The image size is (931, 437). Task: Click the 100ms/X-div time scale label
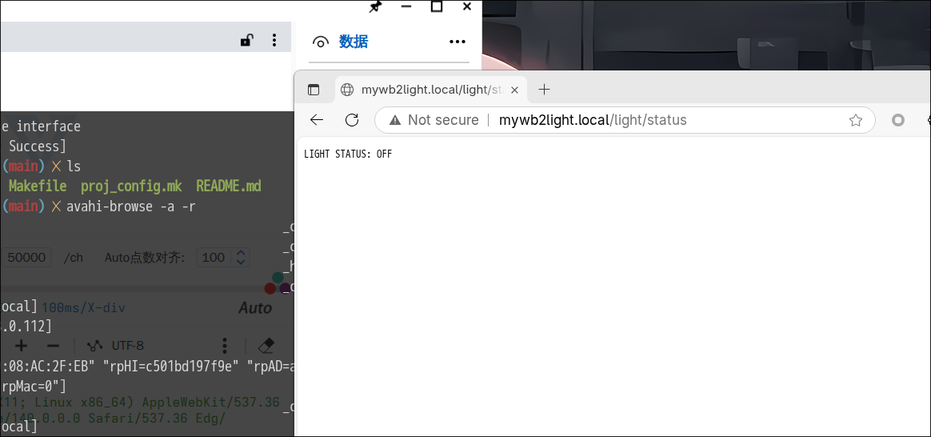pyautogui.click(x=84, y=308)
